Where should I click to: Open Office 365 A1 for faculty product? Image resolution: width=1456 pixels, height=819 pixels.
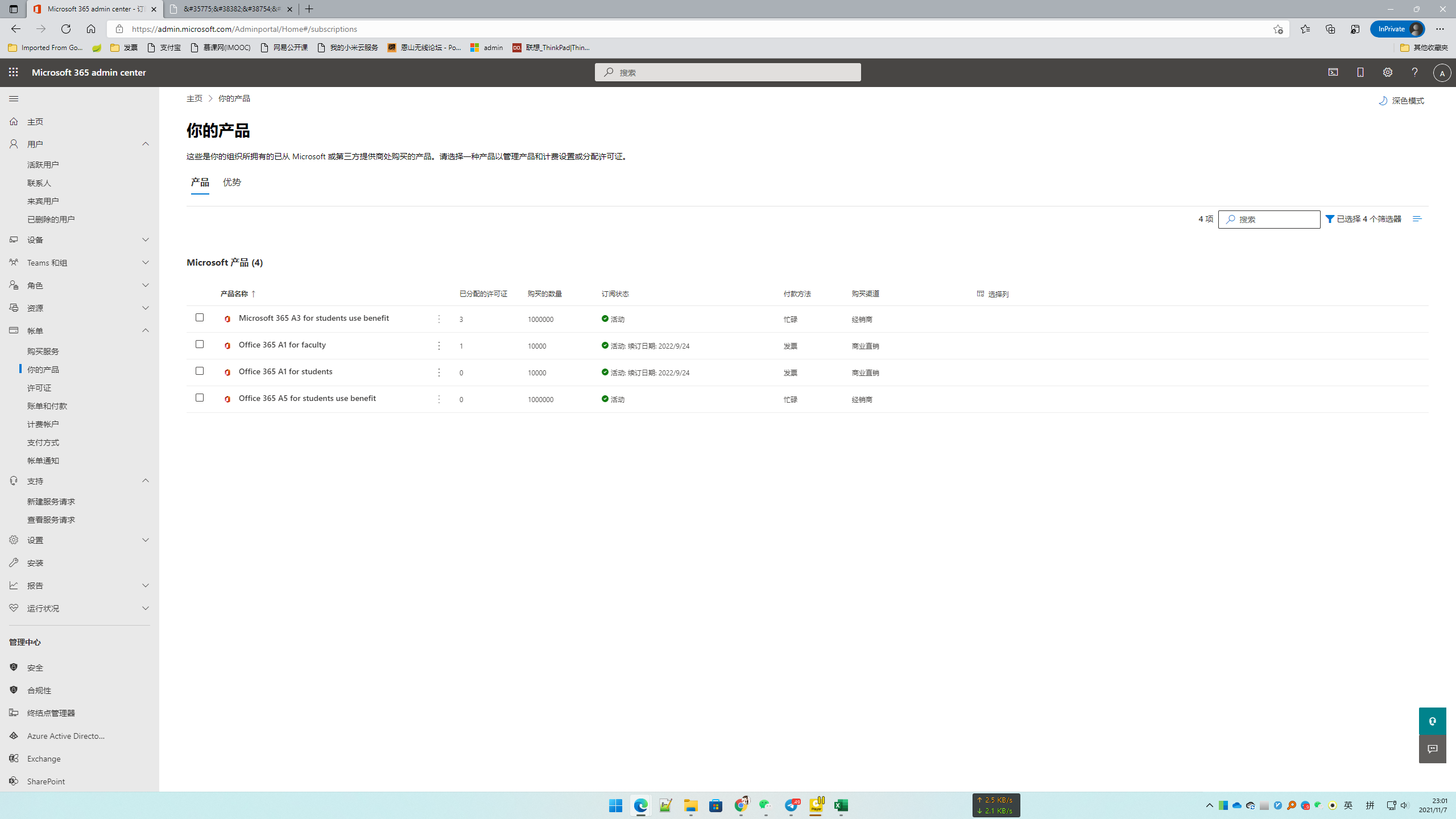282,345
